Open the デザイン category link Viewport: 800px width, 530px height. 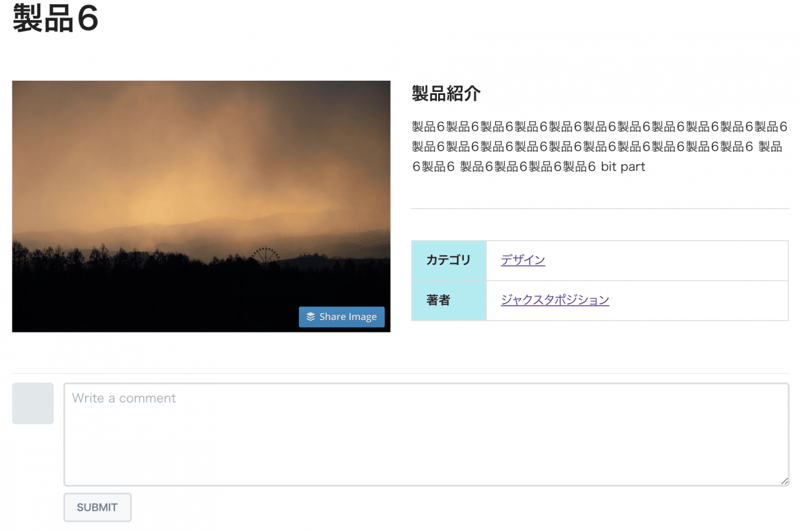click(523, 260)
